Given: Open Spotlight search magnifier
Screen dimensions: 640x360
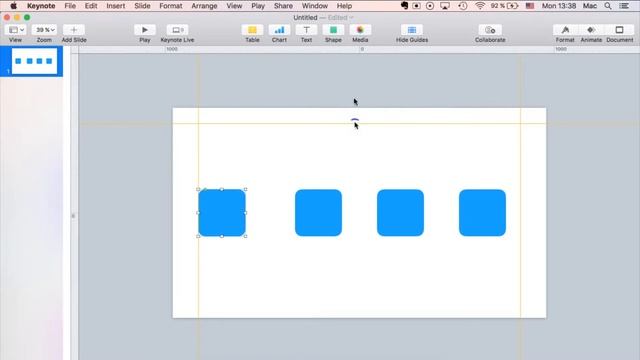Looking at the screenshot, I should point(608,6).
